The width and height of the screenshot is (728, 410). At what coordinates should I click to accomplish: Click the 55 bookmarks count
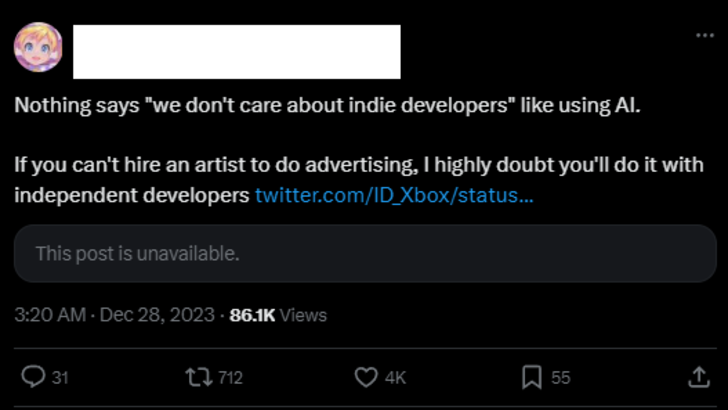pyautogui.click(x=561, y=377)
